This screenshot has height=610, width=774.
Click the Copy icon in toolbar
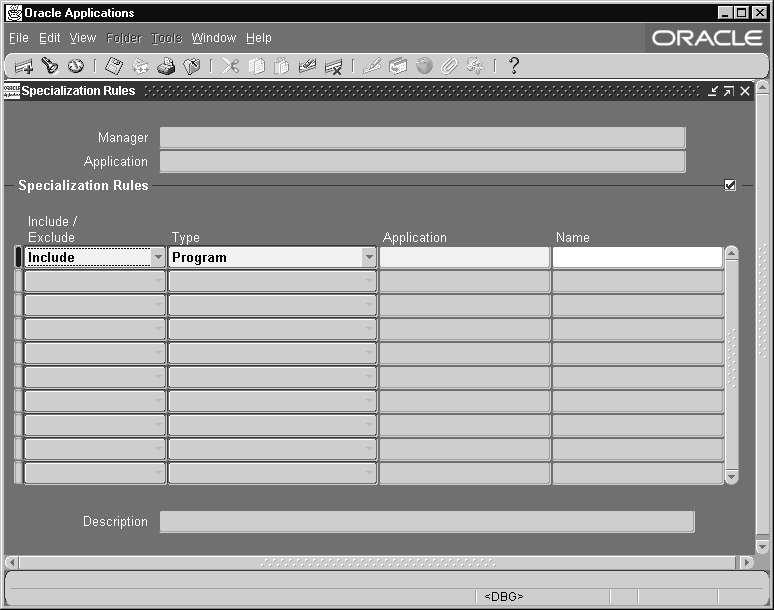256,66
